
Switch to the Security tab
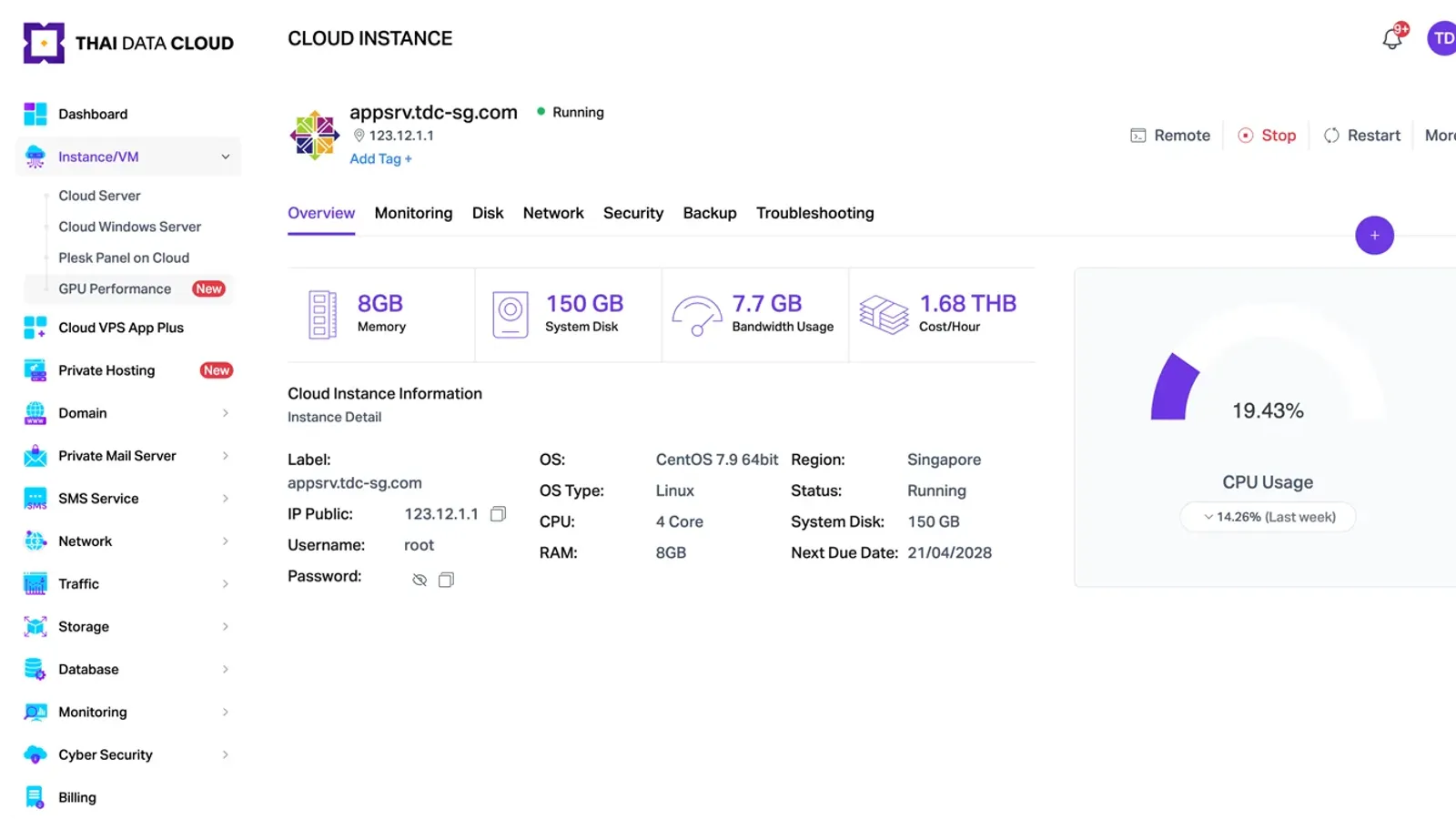pyautogui.click(x=633, y=213)
